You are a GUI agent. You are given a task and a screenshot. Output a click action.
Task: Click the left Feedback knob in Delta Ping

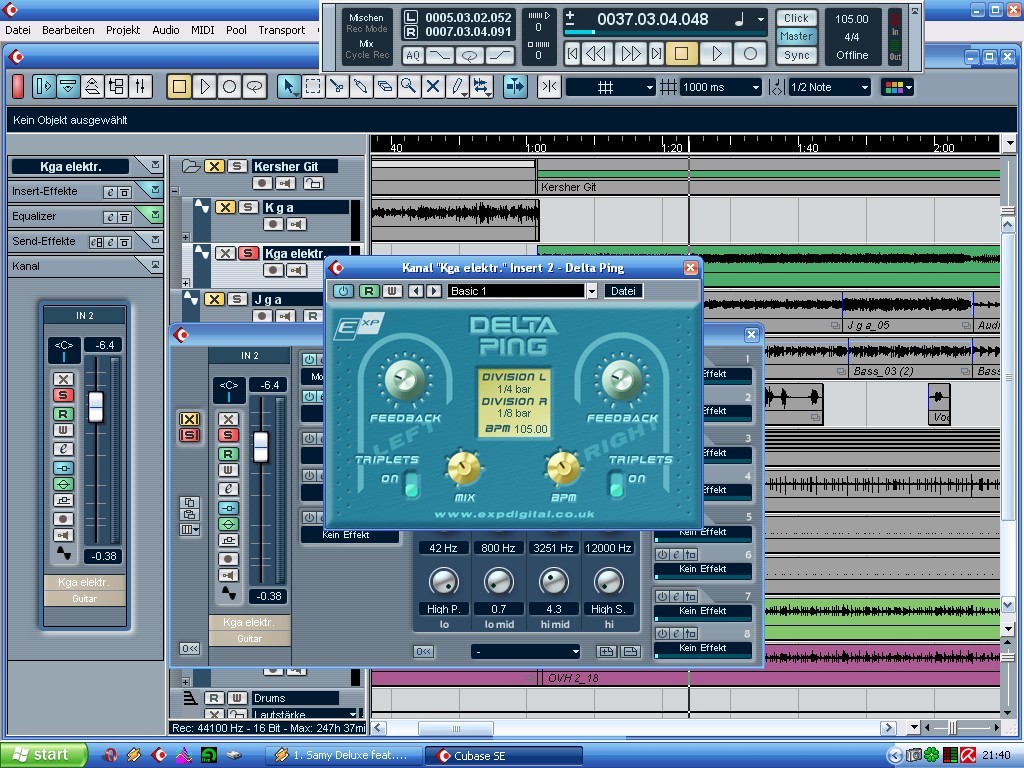point(404,380)
